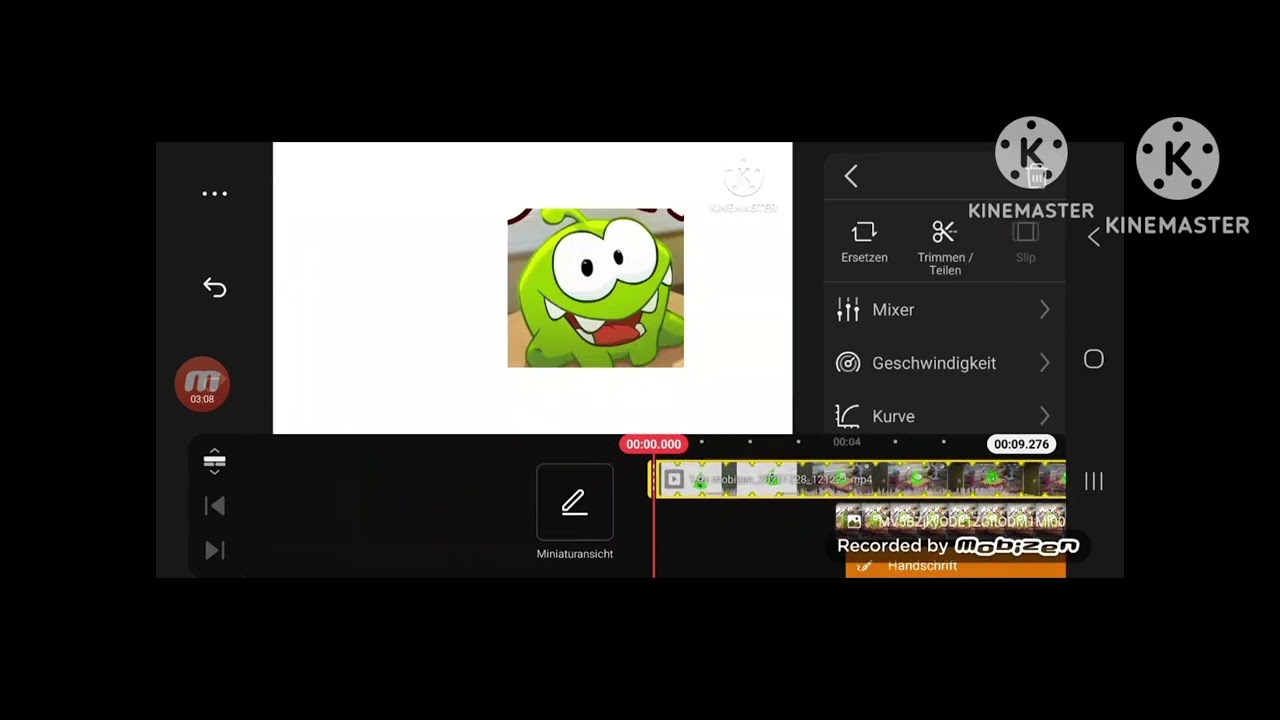
Task: Jump to the next clip edge
Action: [214, 550]
